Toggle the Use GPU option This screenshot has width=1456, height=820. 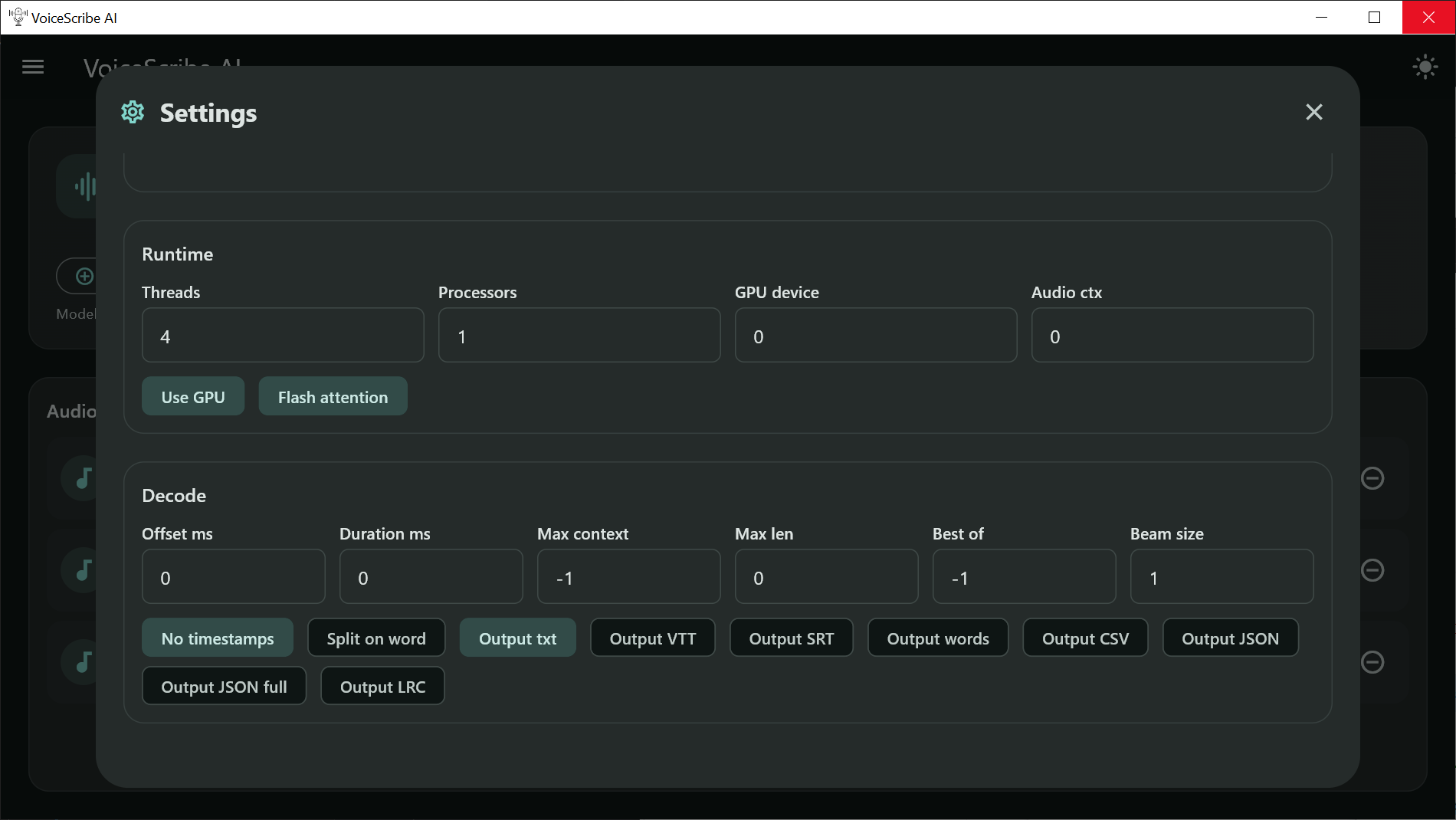[x=193, y=396]
